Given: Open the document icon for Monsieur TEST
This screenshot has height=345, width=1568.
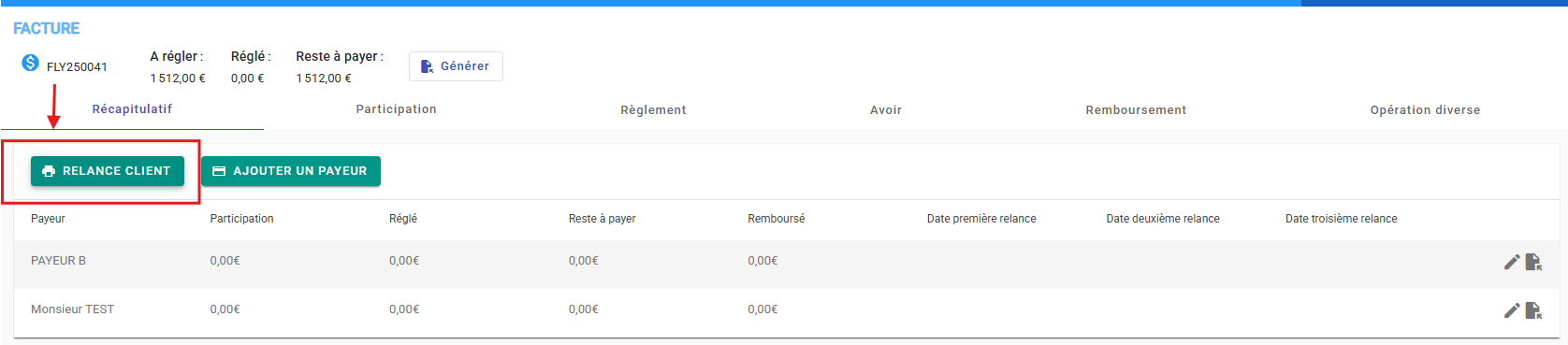Looking at the screenshot, I should coord(1533,310).
